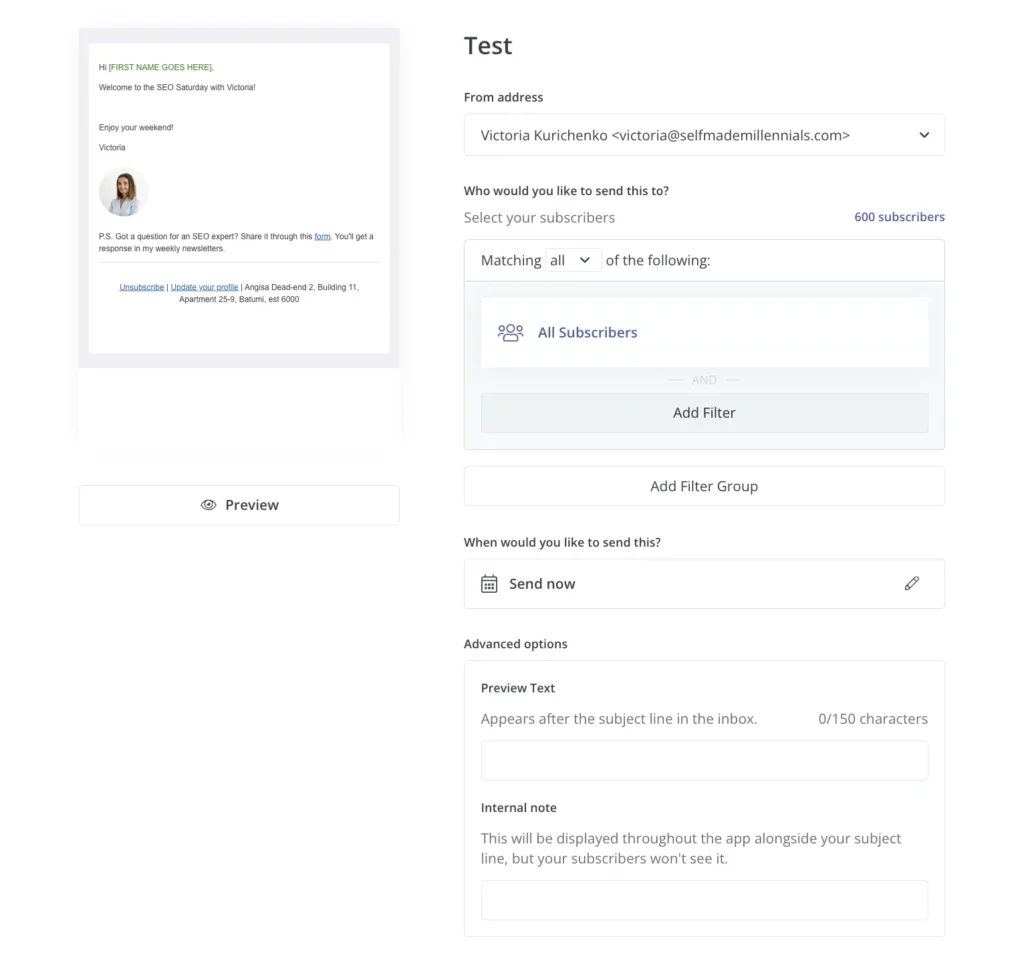Click the Matching dropdown chevron
The image size is (1024, 957).
[x=585, y=259]
